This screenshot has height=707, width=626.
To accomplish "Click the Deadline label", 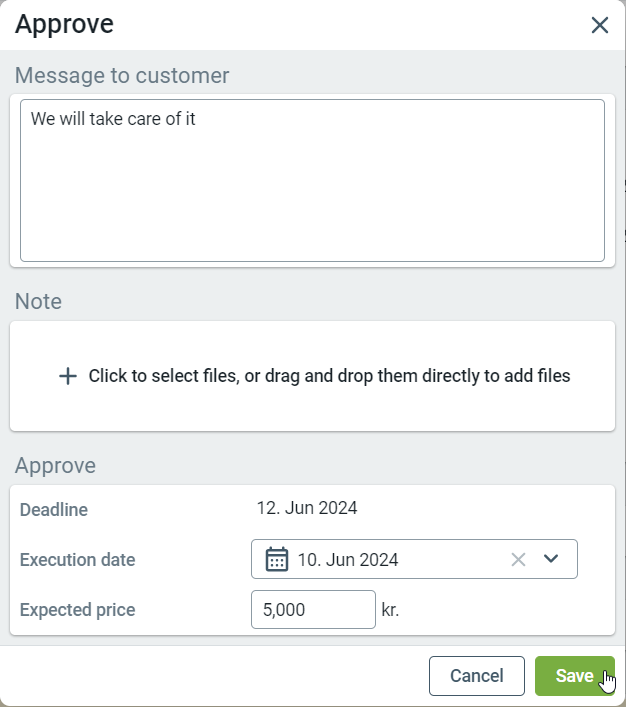I will (54, 510).
